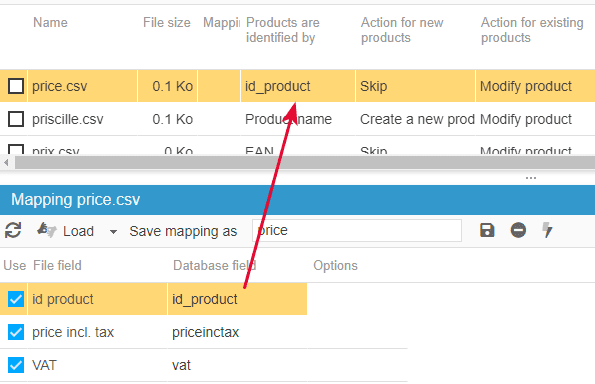The height and width of the screenshot is (384, 595).
Task: Click the Save mapping as text field
Action: click(x=357, y=230)
